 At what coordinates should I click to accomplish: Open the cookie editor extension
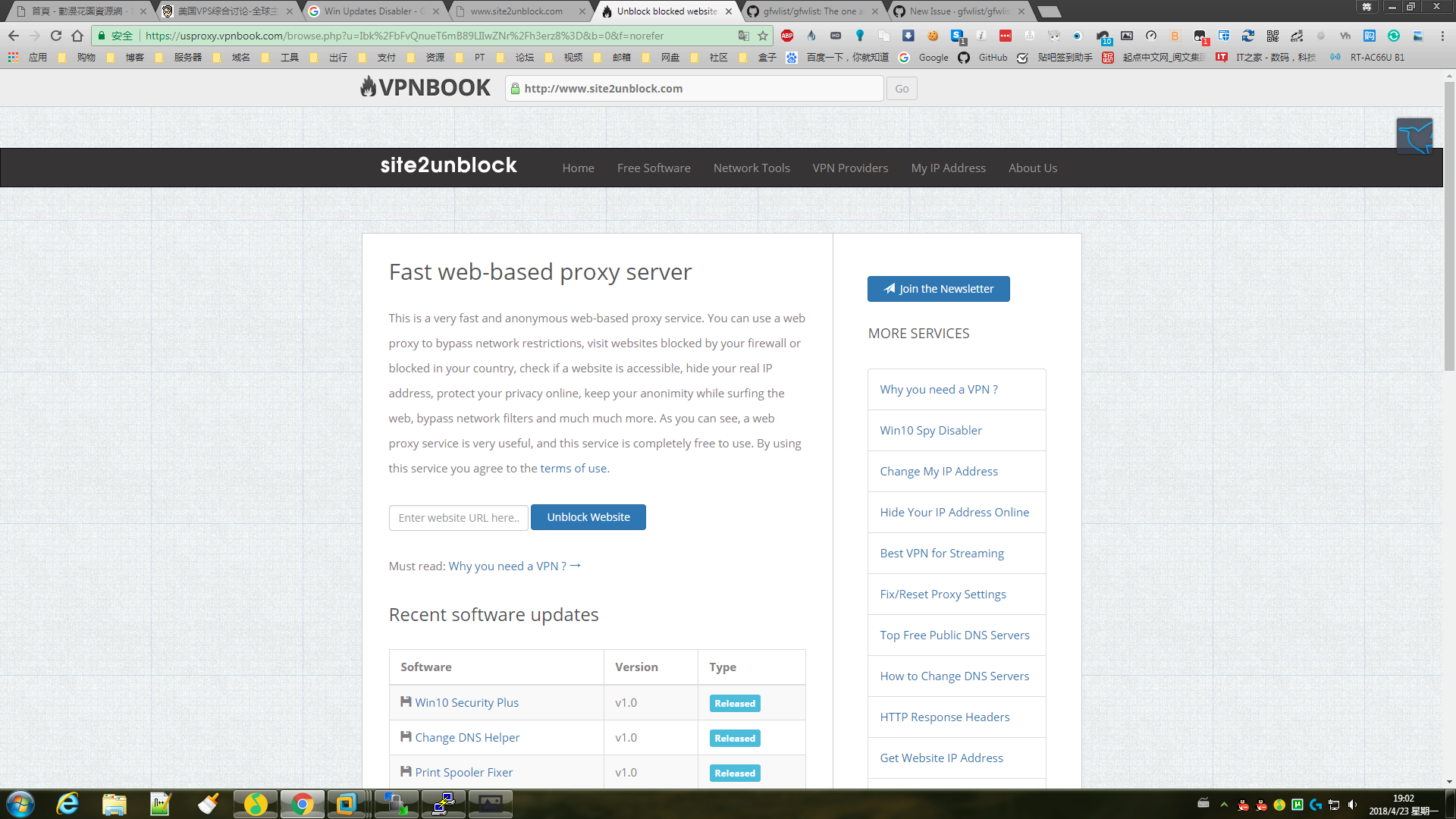pyautogui.click(x=933, y=36)
